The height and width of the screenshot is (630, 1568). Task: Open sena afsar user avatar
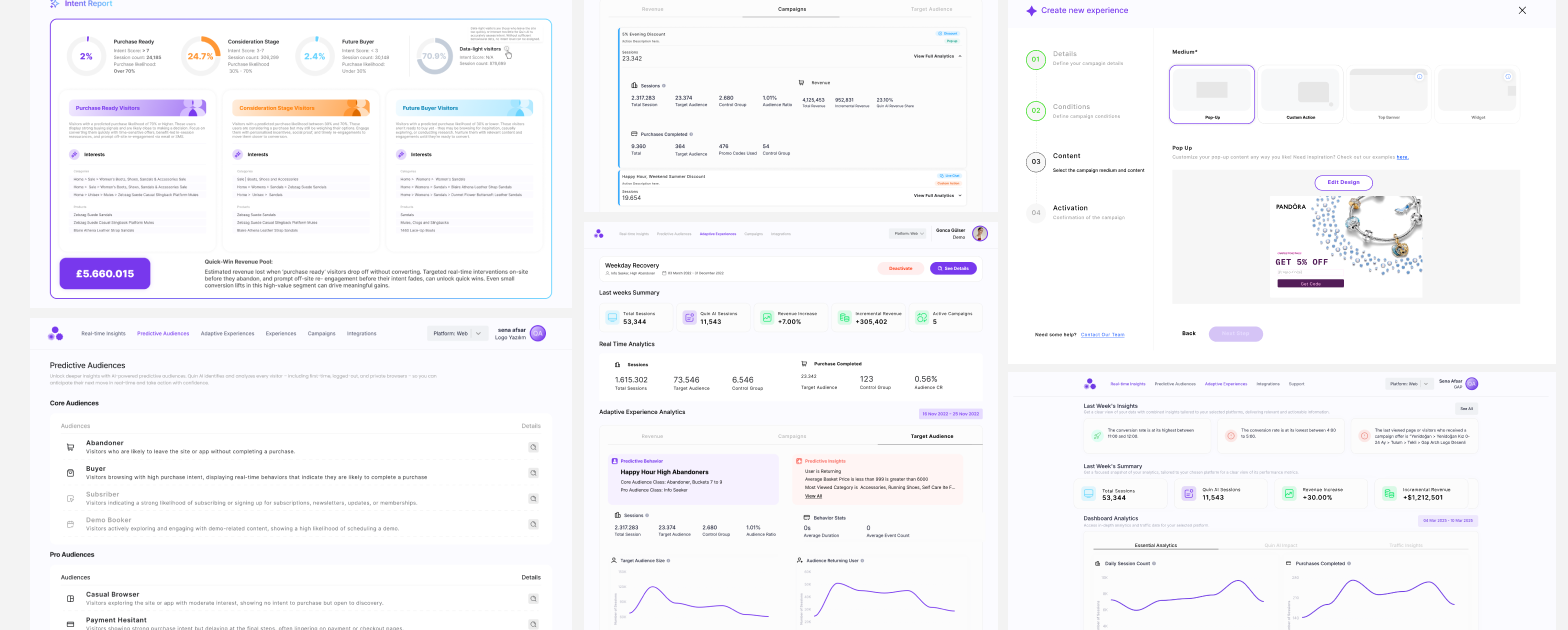tap(538, 333)
